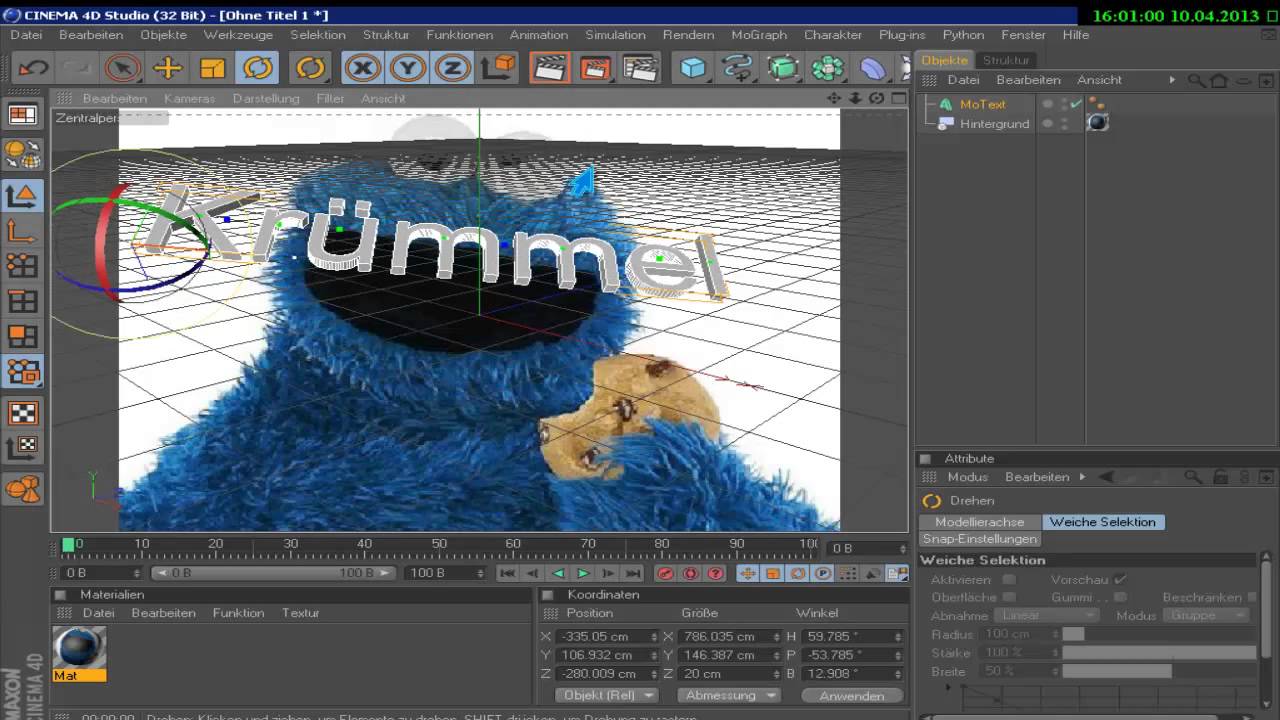Go to start of animation
Screen dimensions: 1280x720
tap(508, 573)
